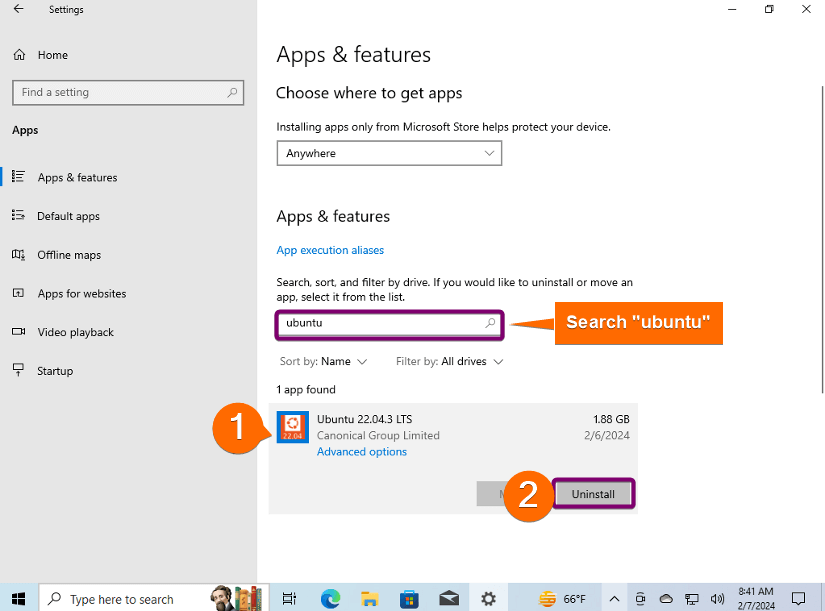Open the clock showing 8:41 AM
Viewport: 825px width, 611px height.
(756, 598)
